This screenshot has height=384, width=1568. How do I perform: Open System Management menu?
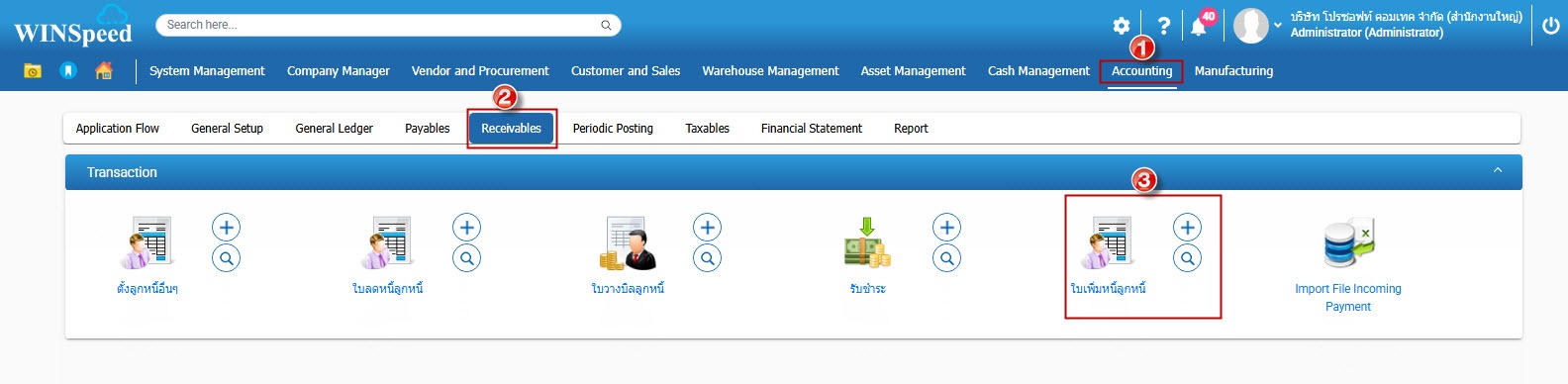click(207, 71)
